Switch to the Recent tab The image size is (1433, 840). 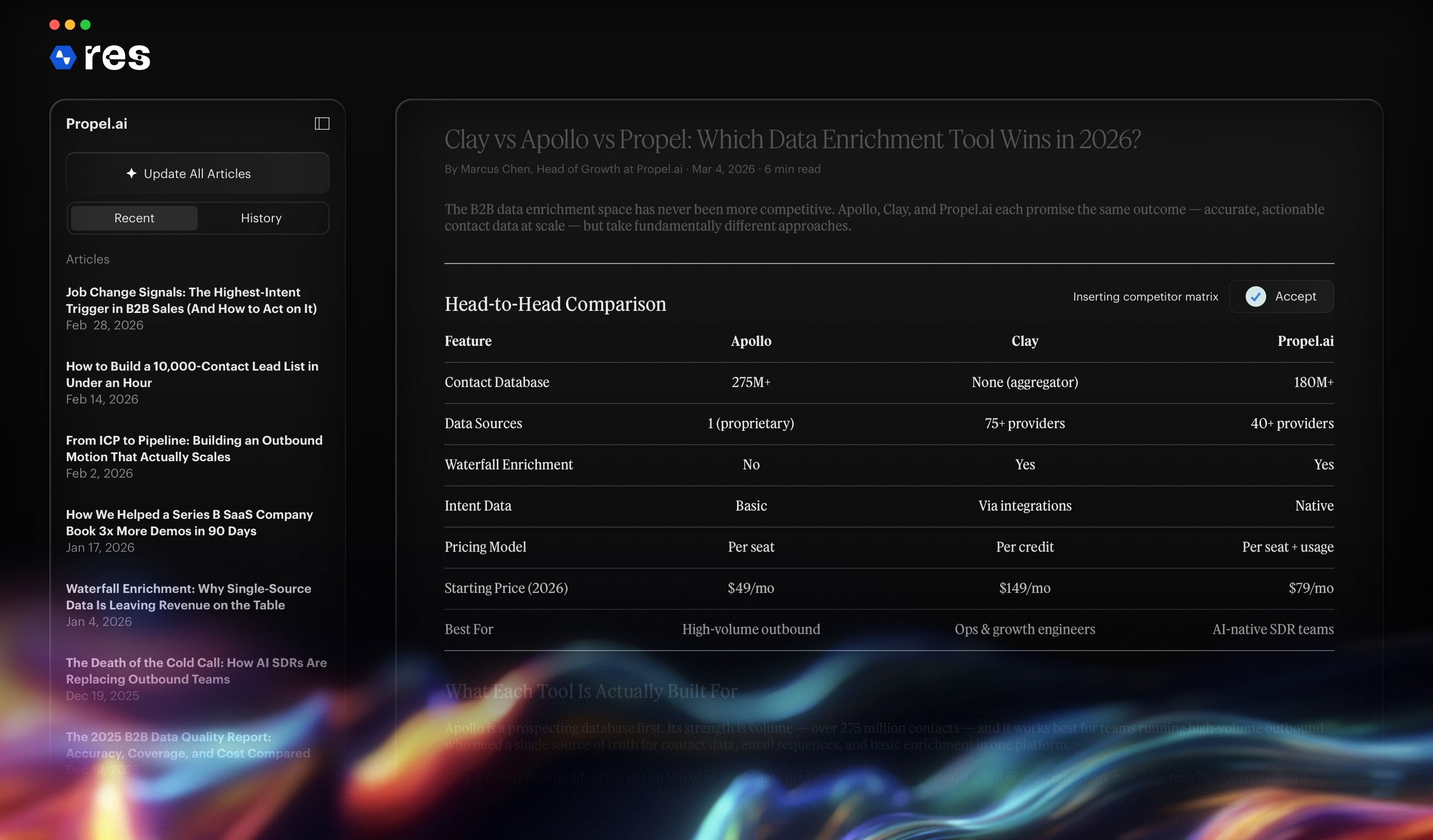134,218
